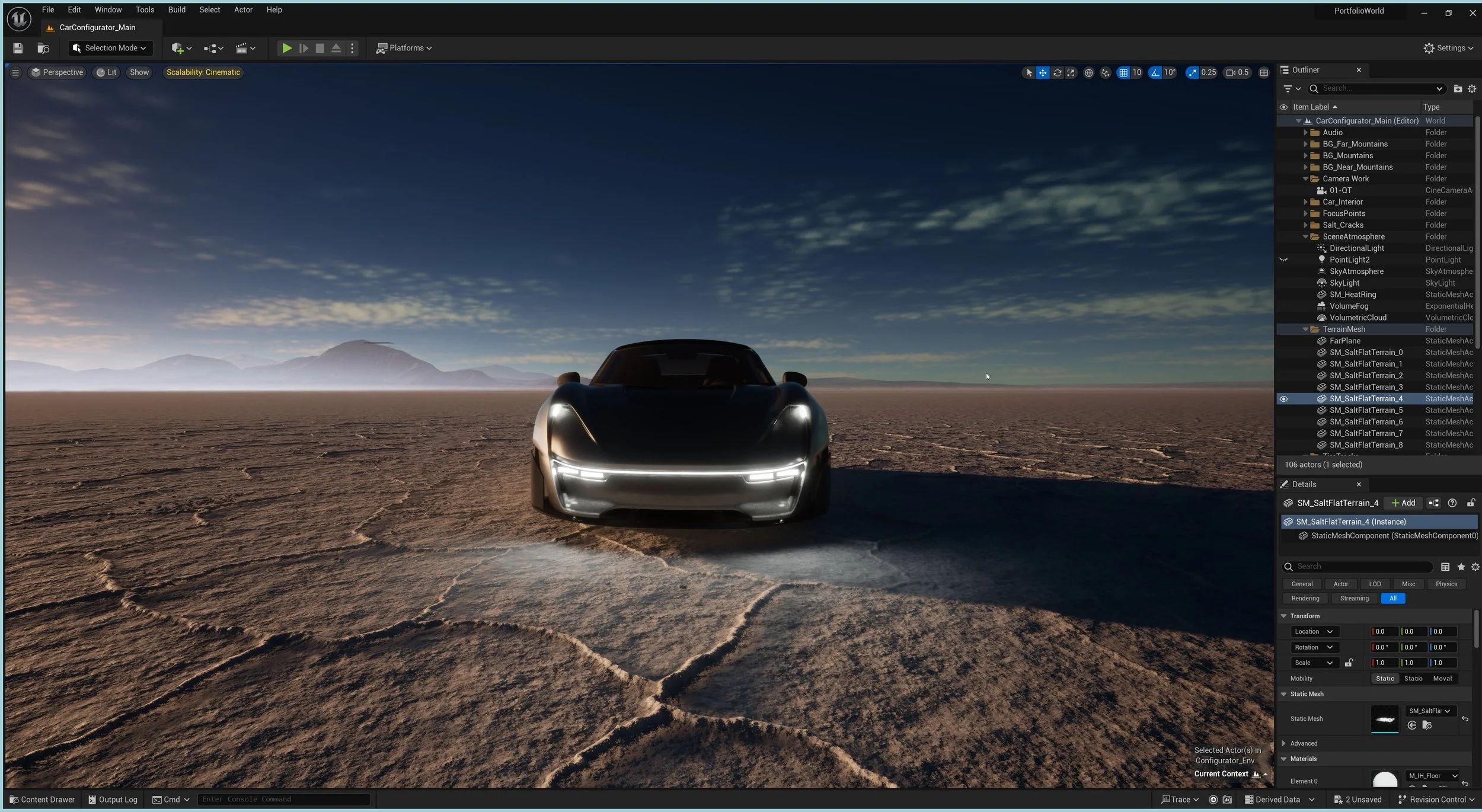The height and width of the screenshot is (812, 1482).
Task: Create new folder in Outliner
Action: coord(1458,88)
